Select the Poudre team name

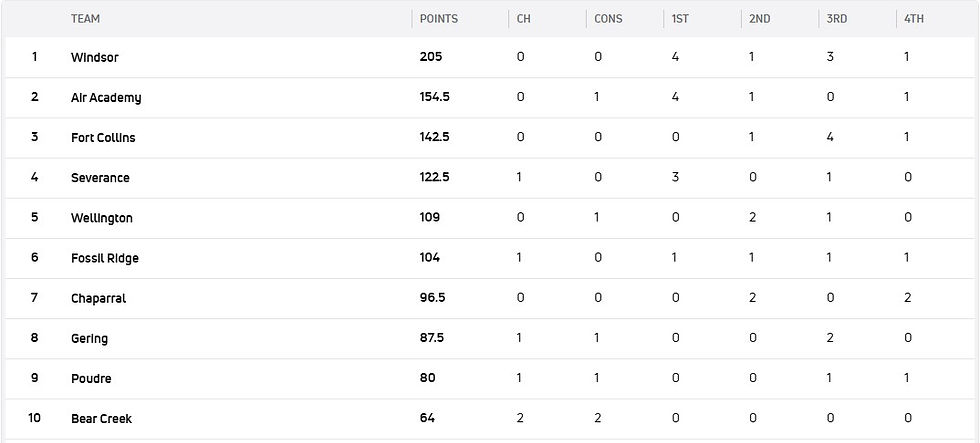click(91, 379)
